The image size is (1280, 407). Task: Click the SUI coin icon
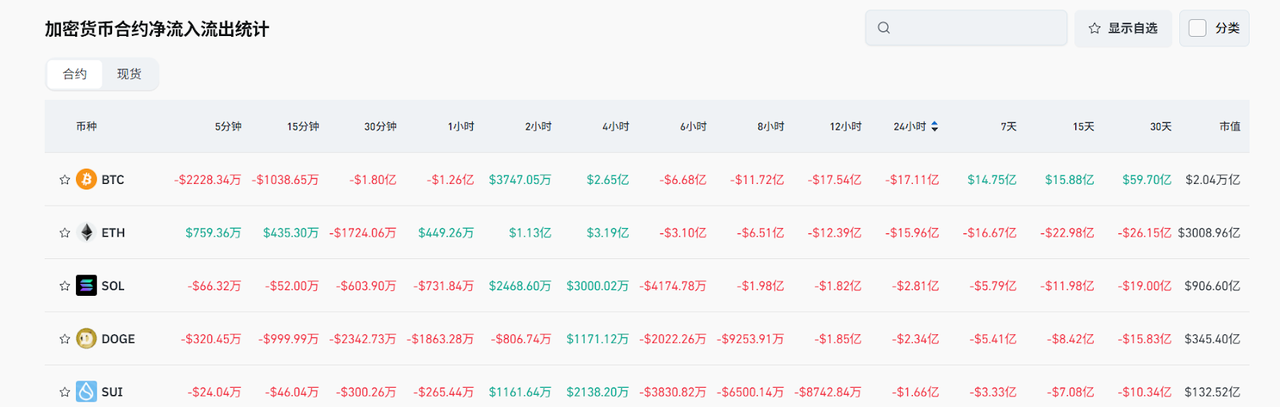click(x=86, y=392)
